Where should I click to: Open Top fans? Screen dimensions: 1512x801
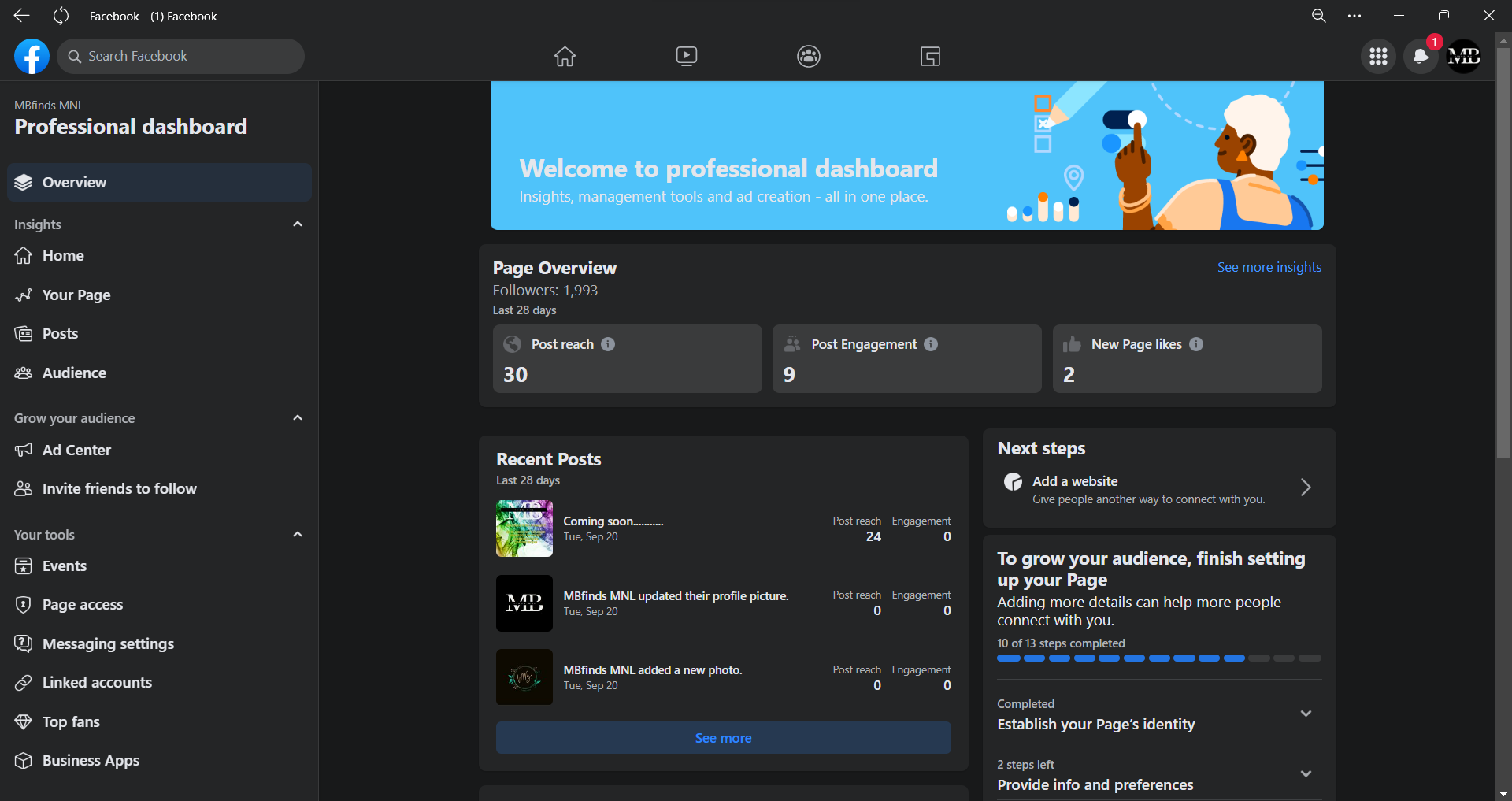159,721
